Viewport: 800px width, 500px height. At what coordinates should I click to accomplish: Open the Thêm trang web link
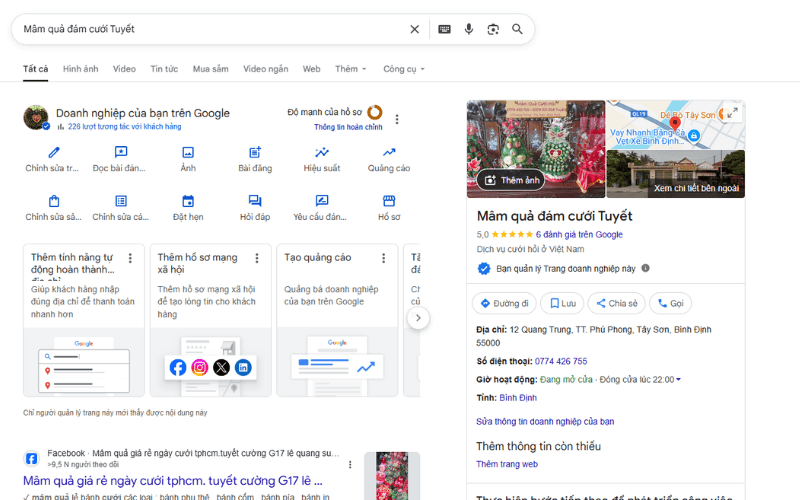coord(506,464)
